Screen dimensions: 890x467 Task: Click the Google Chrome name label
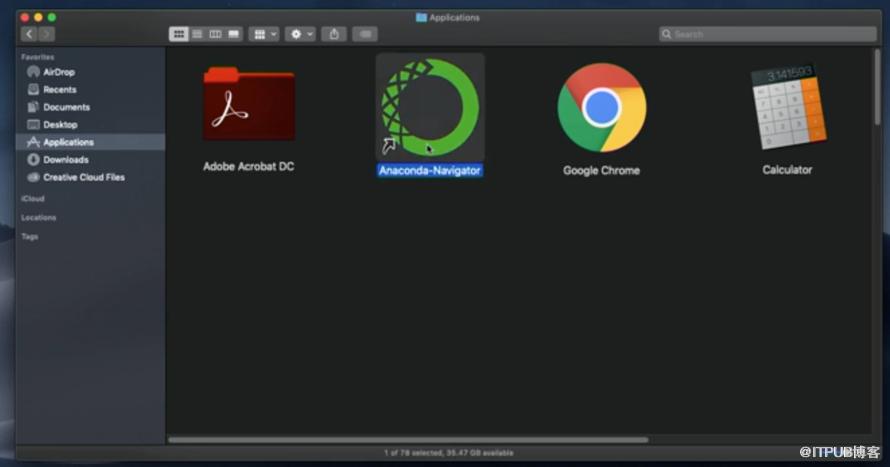tap(602, 170)
